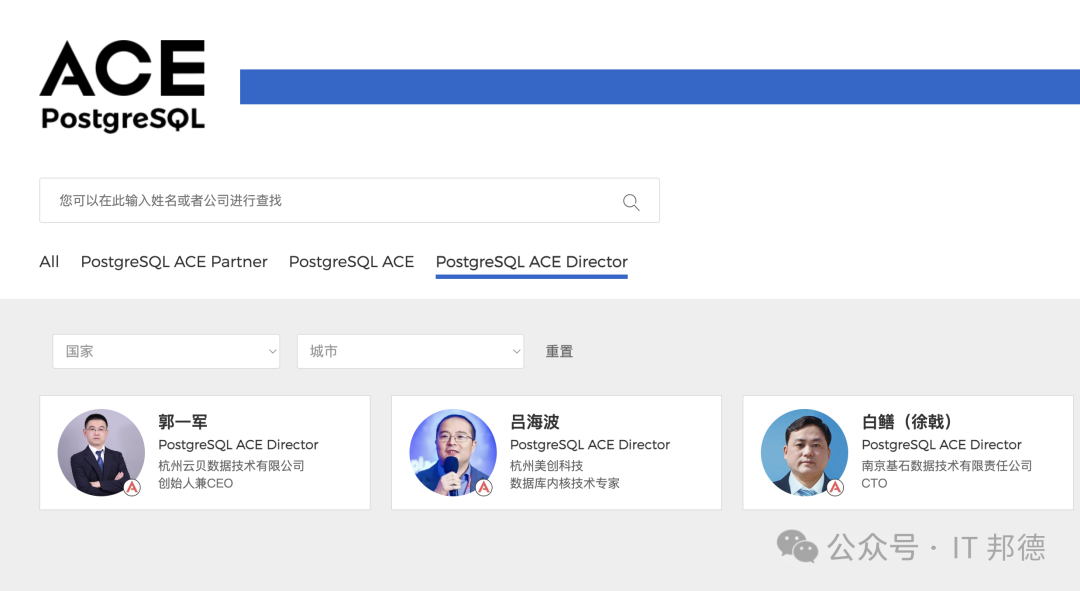Click the CTO title on 白鳝's card
The image size is (1080, 591).
pos(874,484)
